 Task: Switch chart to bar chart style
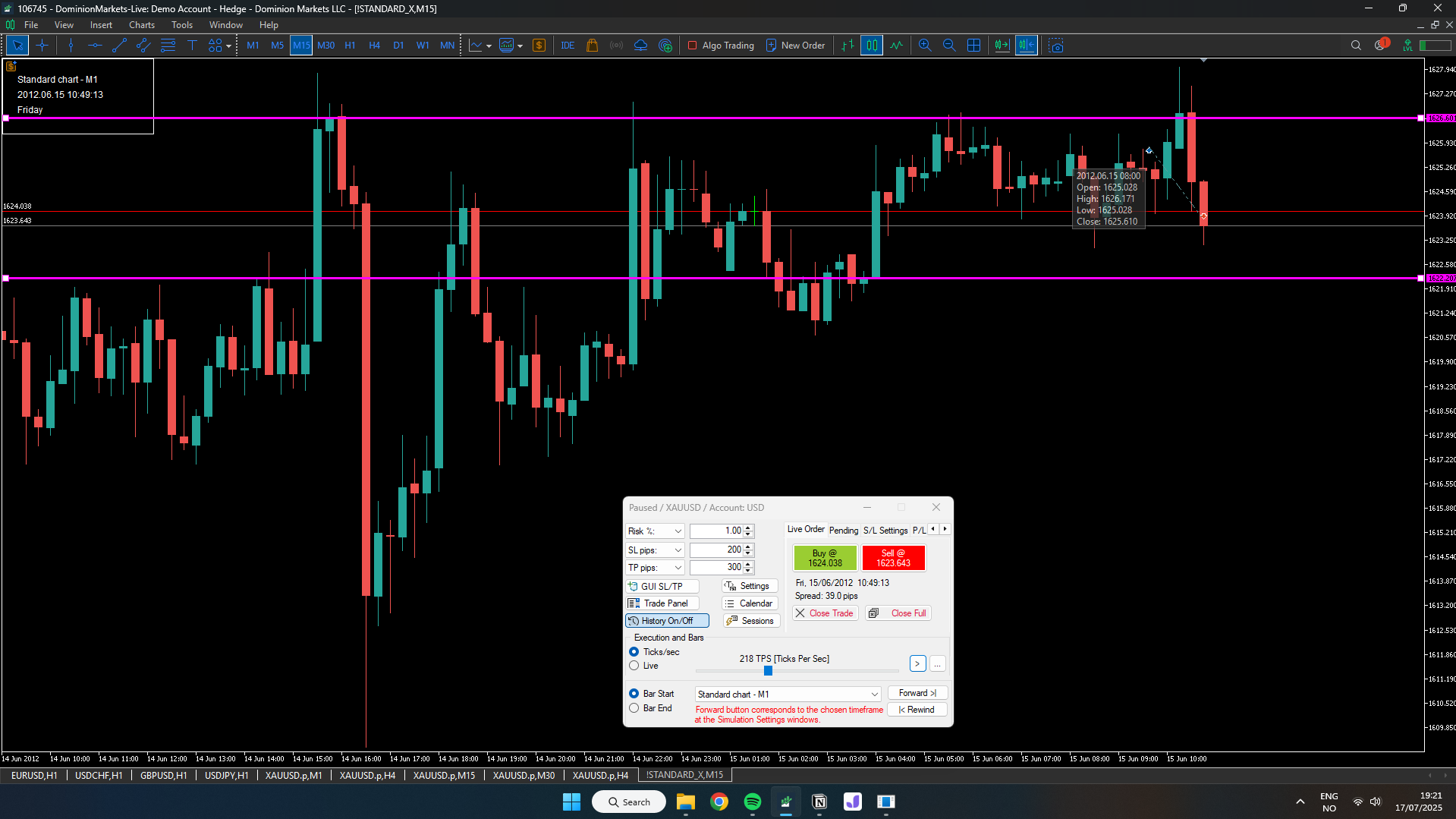847,46
